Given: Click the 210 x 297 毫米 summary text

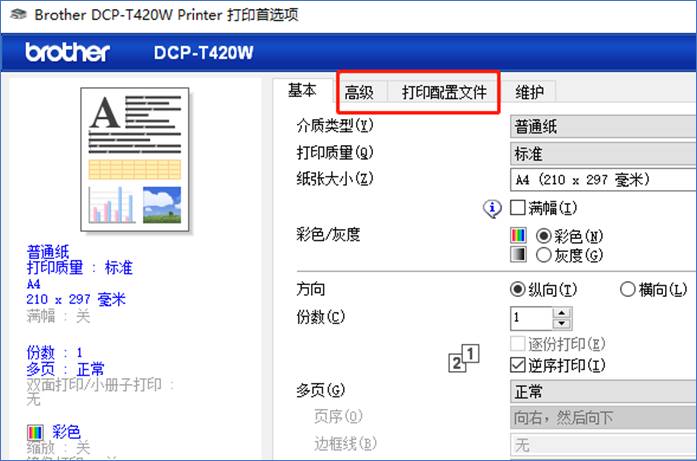Looking at the screenshot, I should (x=76, y=299).
